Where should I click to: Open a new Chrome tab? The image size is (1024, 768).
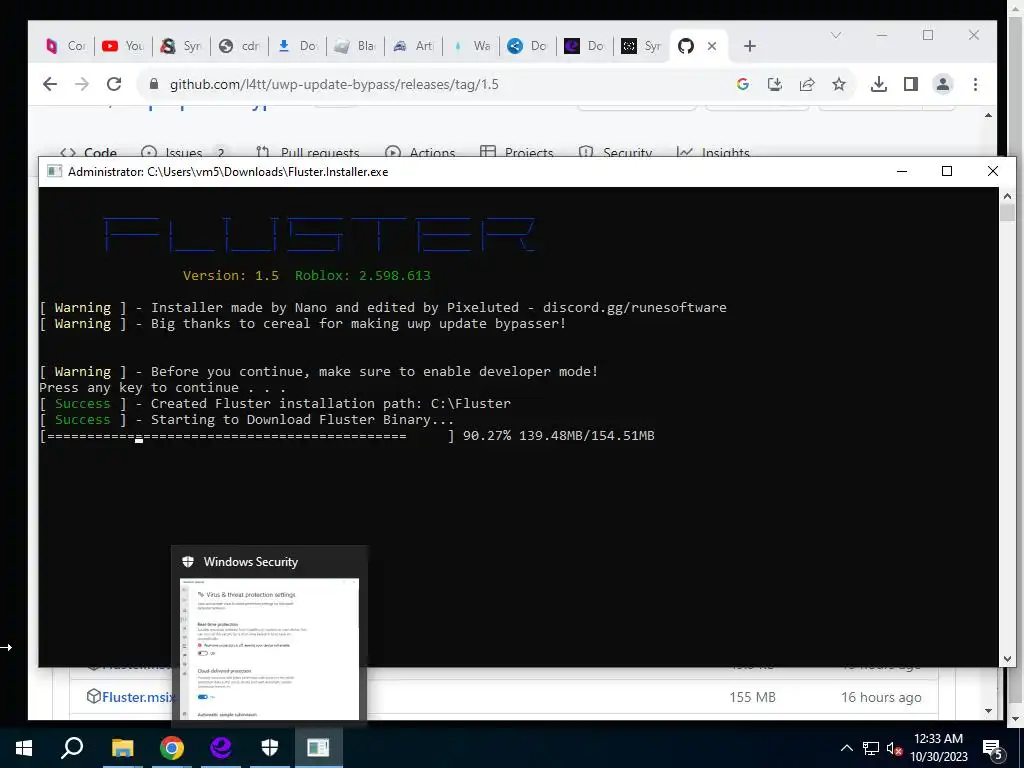tap(750, 46)
